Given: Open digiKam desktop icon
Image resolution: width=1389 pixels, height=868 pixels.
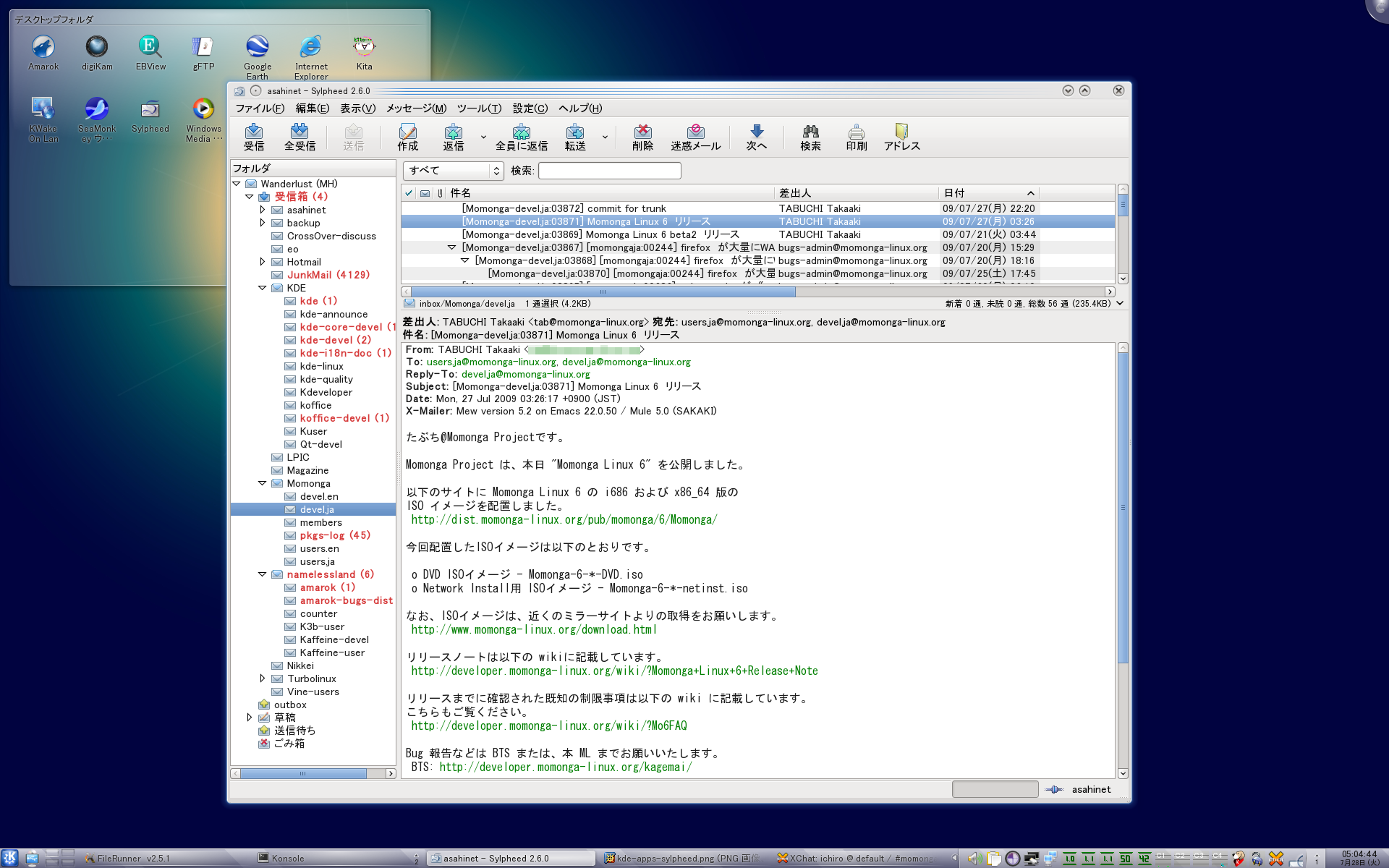Looking at the screenshot, I should [97, 53].
